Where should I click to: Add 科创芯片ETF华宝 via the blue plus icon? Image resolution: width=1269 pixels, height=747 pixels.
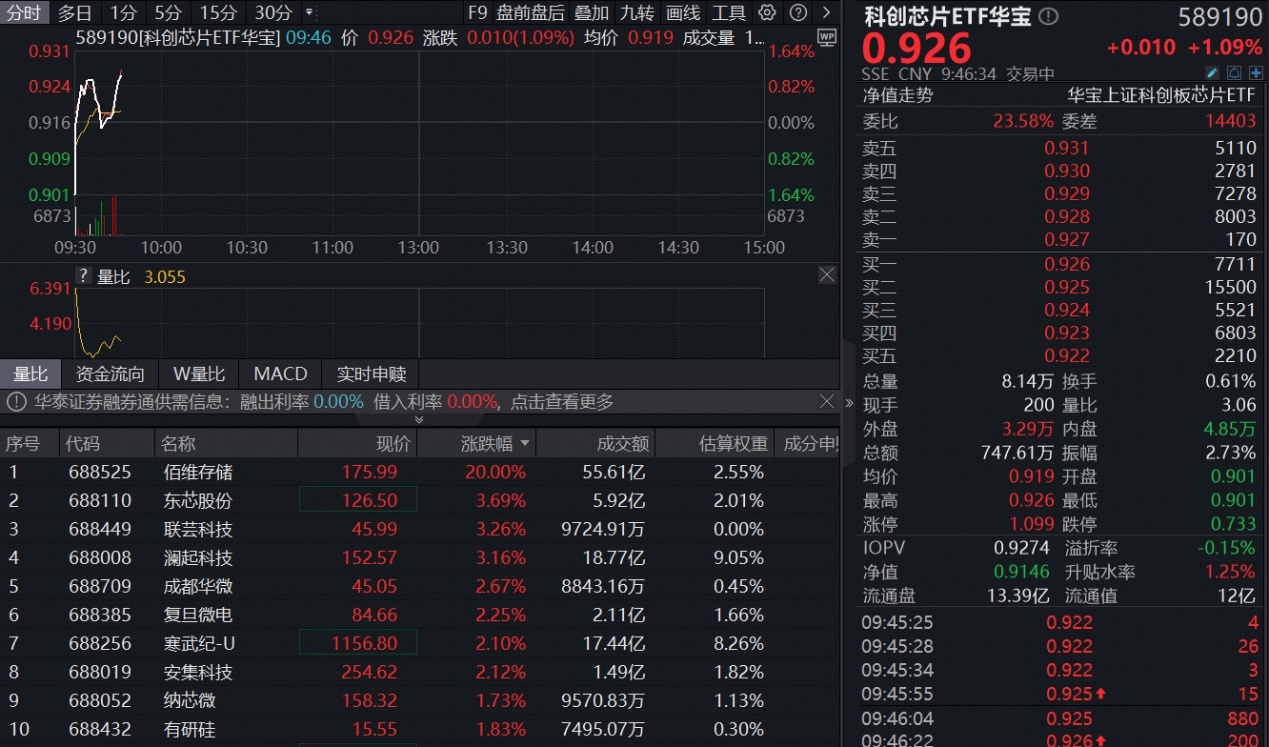click(1256, 72)
